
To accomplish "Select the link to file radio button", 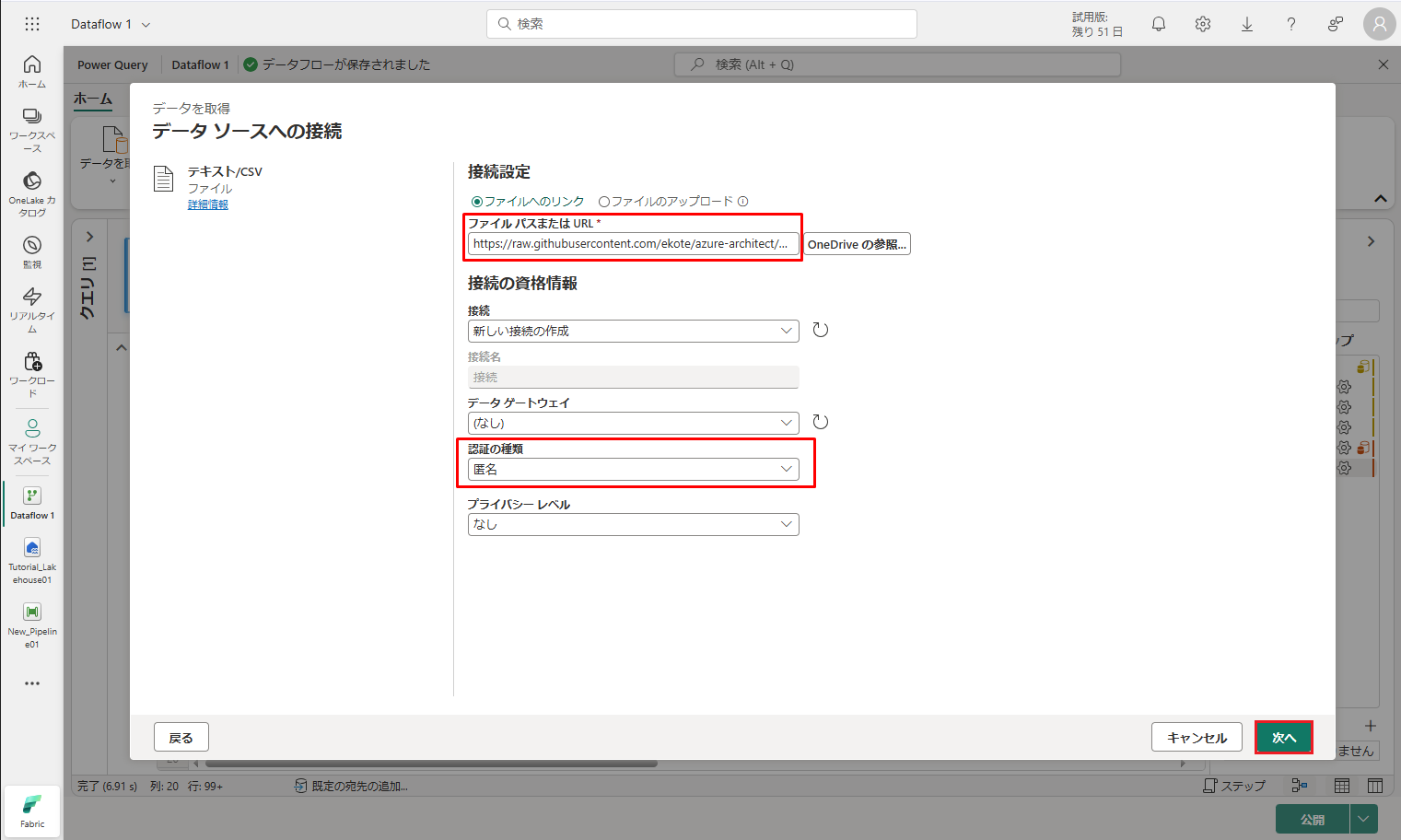I will [x=477, y=202].
